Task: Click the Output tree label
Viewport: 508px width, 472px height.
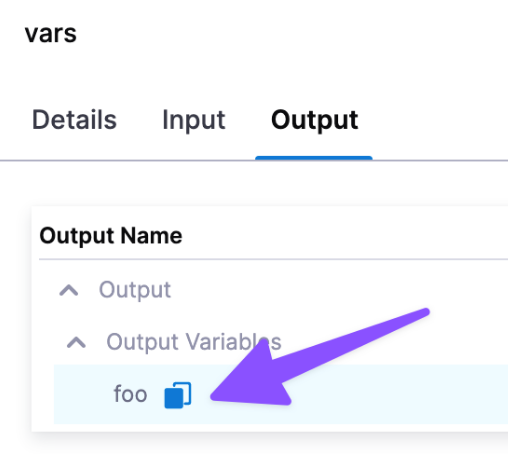Action: 135,290
